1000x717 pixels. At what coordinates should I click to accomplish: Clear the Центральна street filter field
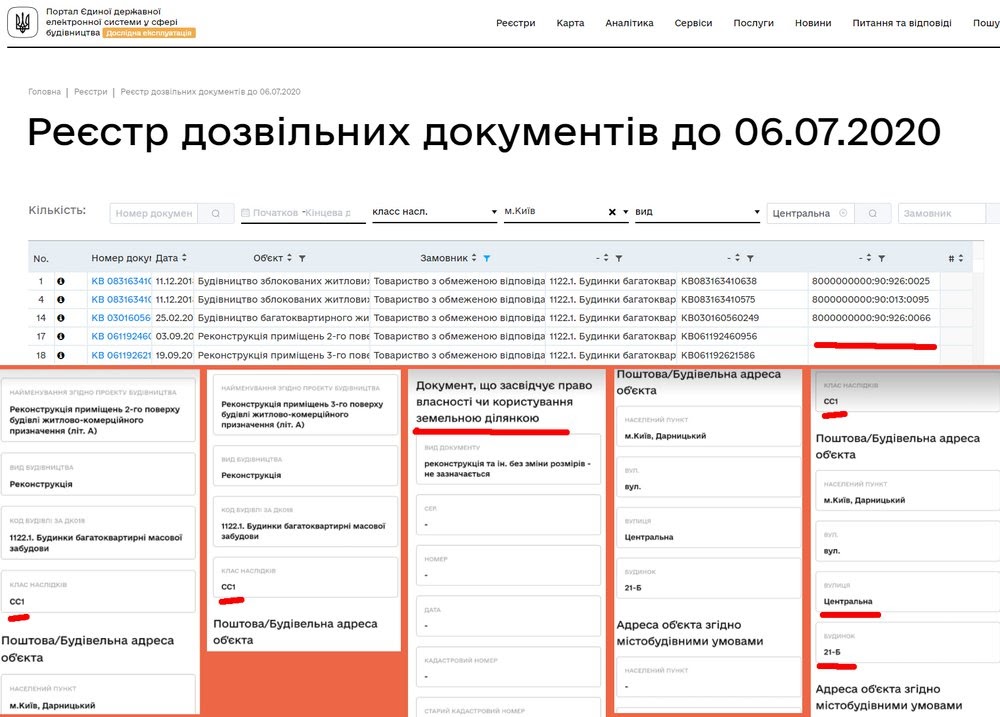[x=843, y=213]
